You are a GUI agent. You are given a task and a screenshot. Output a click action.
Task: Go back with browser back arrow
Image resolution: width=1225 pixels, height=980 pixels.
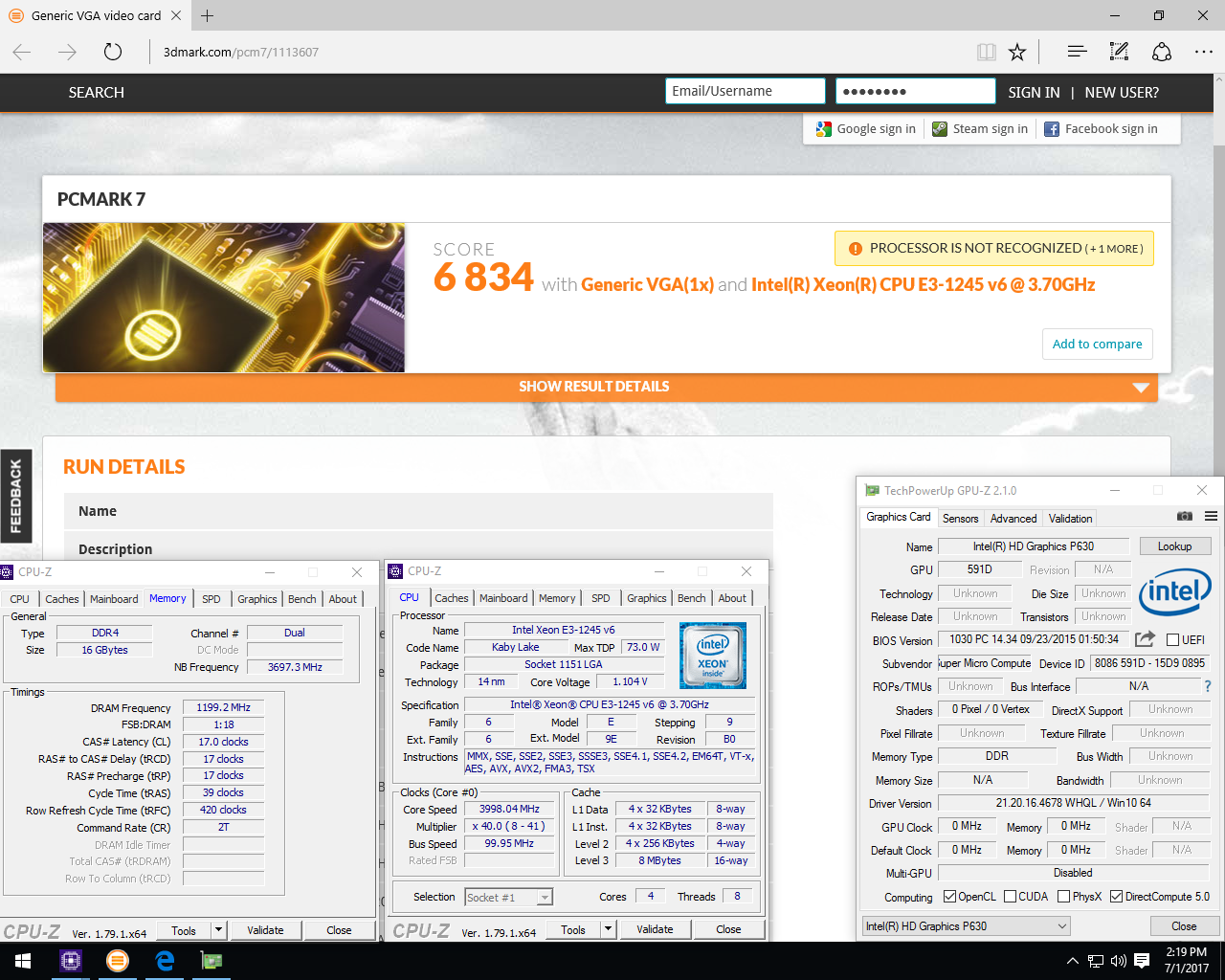22,52
